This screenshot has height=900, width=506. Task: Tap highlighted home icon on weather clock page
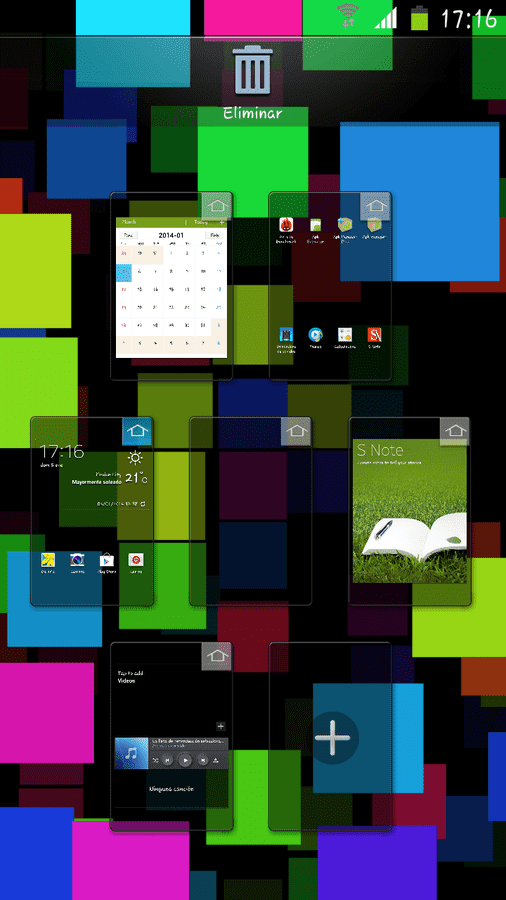point(138,432)
